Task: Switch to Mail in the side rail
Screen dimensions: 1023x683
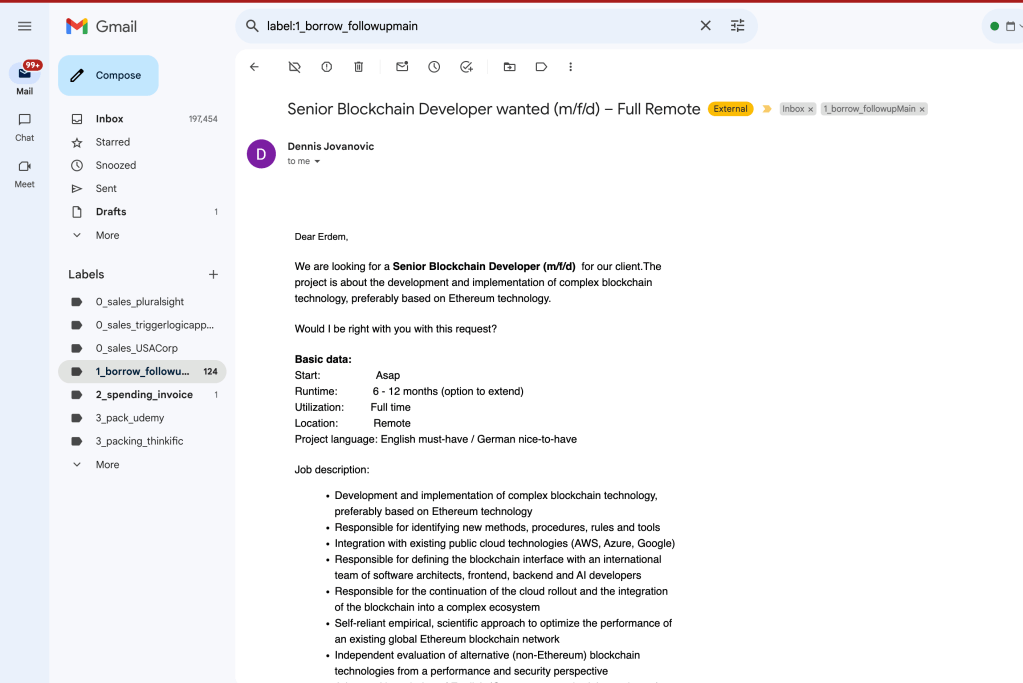Action: 25,78
